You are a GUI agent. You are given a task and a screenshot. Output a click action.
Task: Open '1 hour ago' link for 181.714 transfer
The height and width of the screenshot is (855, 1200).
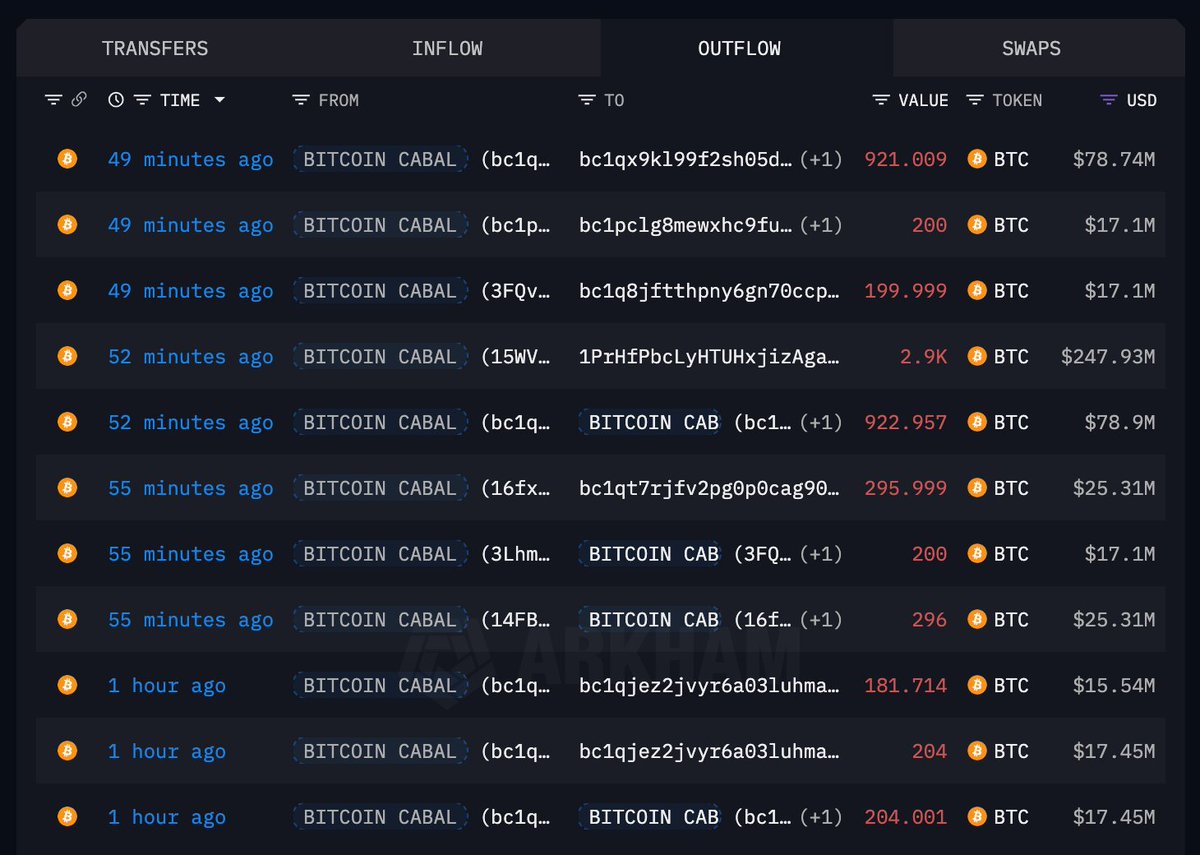pyautogui.click(x=167, y=685)
